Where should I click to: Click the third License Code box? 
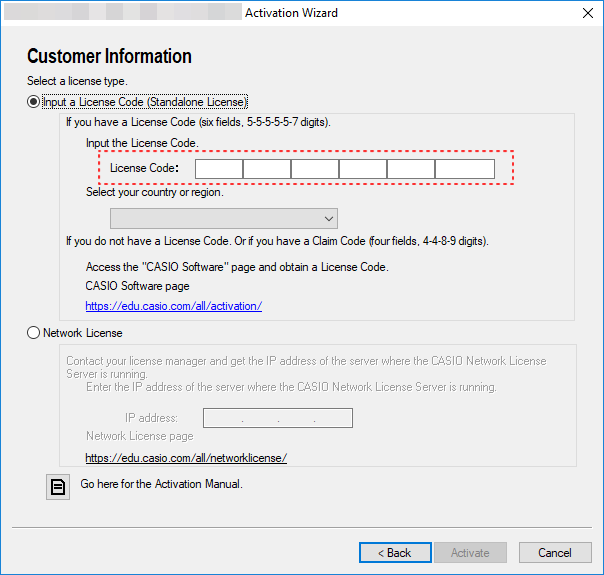click(315, 168)
